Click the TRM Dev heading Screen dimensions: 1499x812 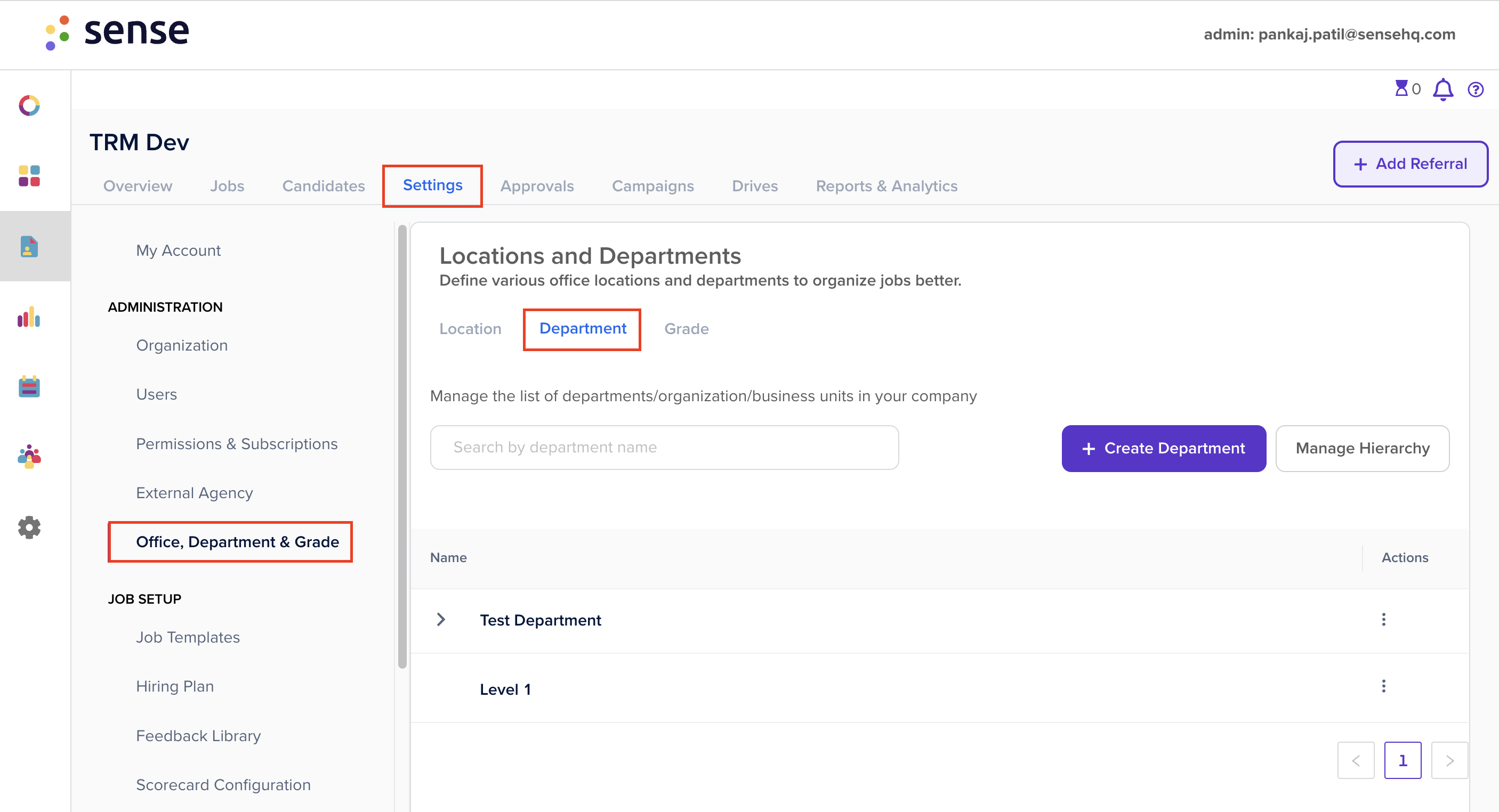tap(139, 142)
